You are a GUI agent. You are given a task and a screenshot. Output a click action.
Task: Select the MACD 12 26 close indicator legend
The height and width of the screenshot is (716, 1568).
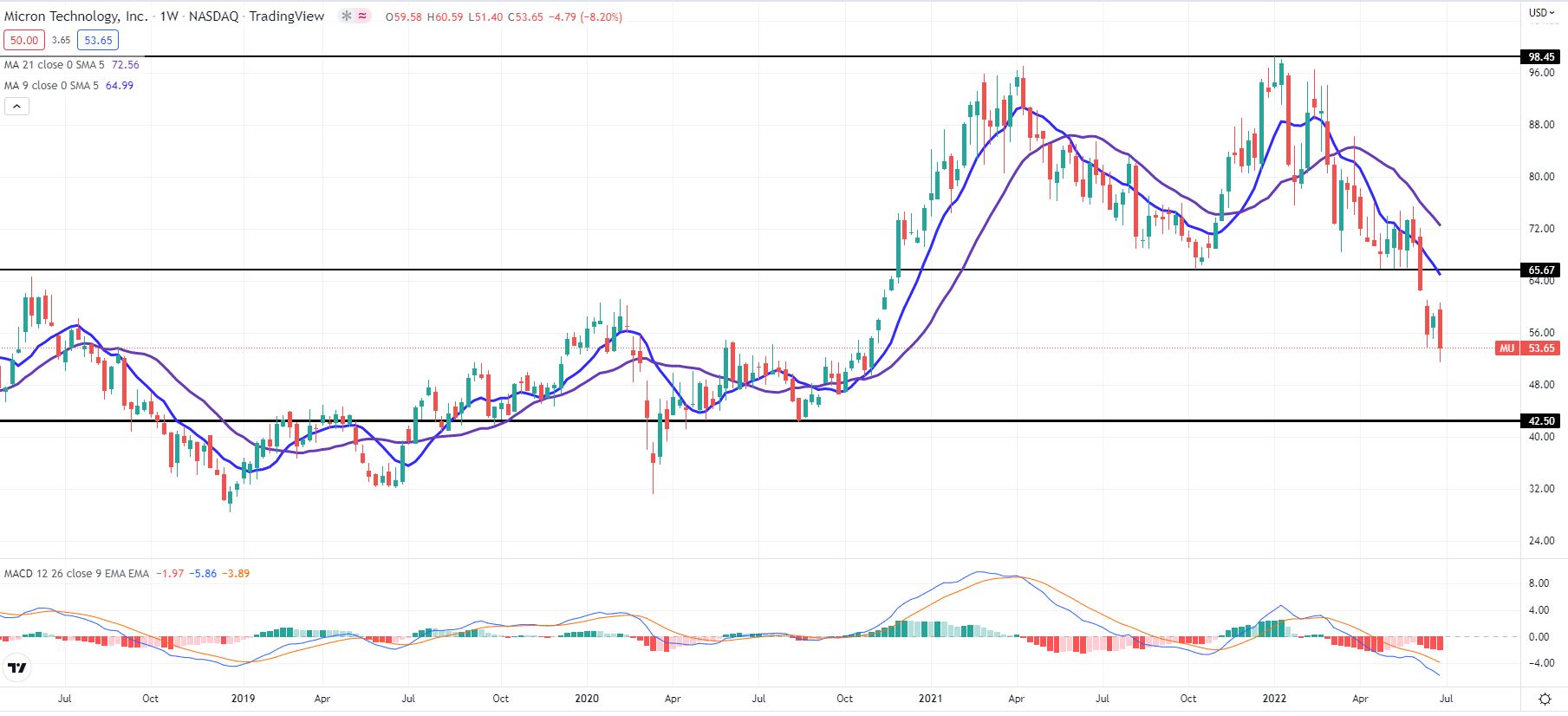pyautogui.click(x=76, y=574)
